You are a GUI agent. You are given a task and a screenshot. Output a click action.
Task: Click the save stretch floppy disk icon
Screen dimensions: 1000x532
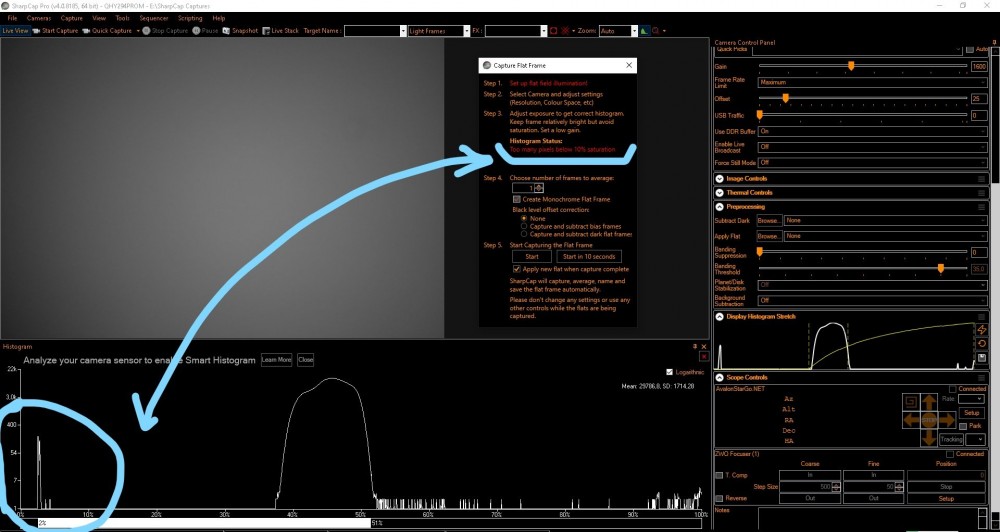point(982,358)
